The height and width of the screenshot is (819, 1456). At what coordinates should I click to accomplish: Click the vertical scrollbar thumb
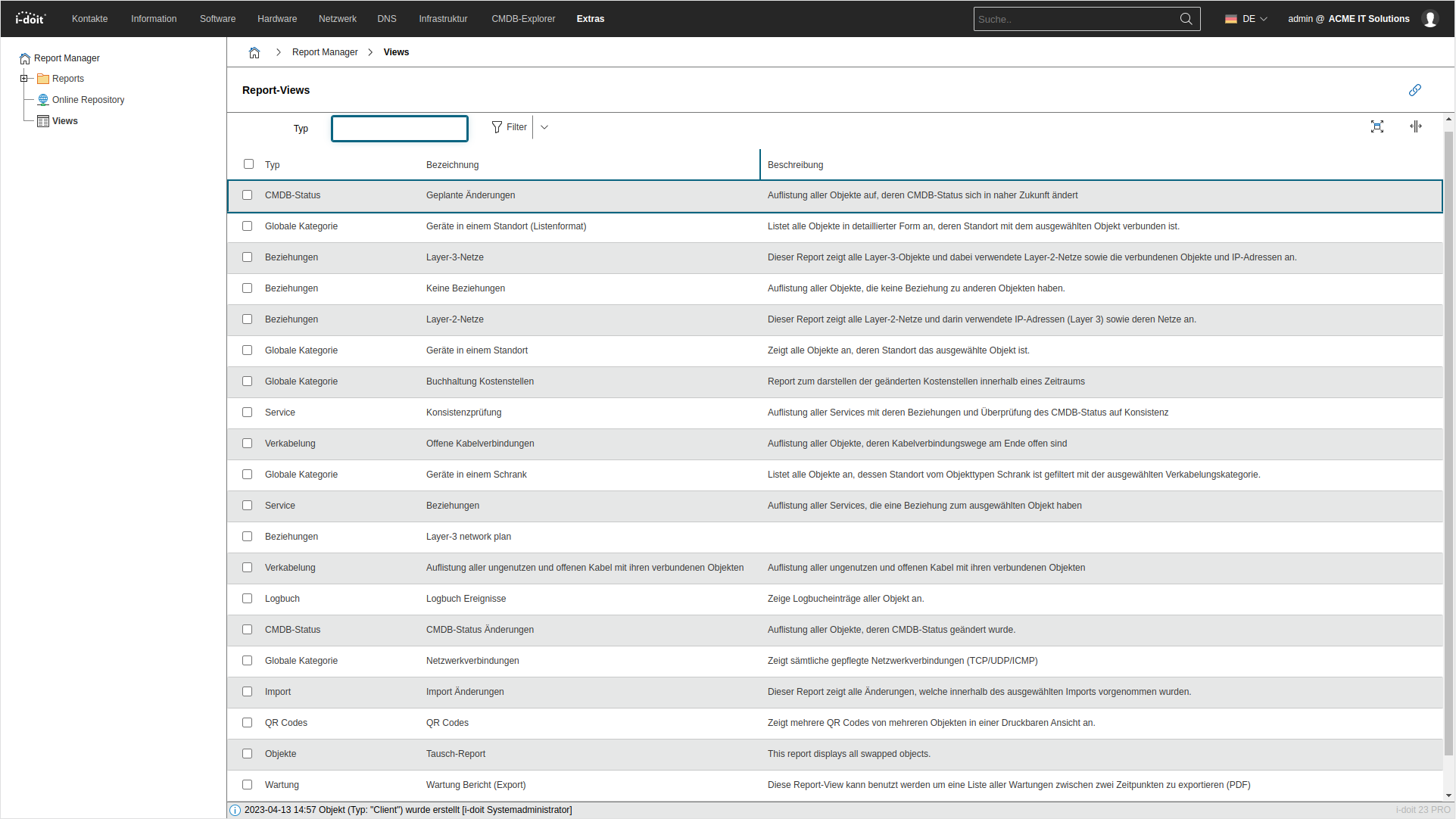pyautogui.click(x=1448, y=443)
